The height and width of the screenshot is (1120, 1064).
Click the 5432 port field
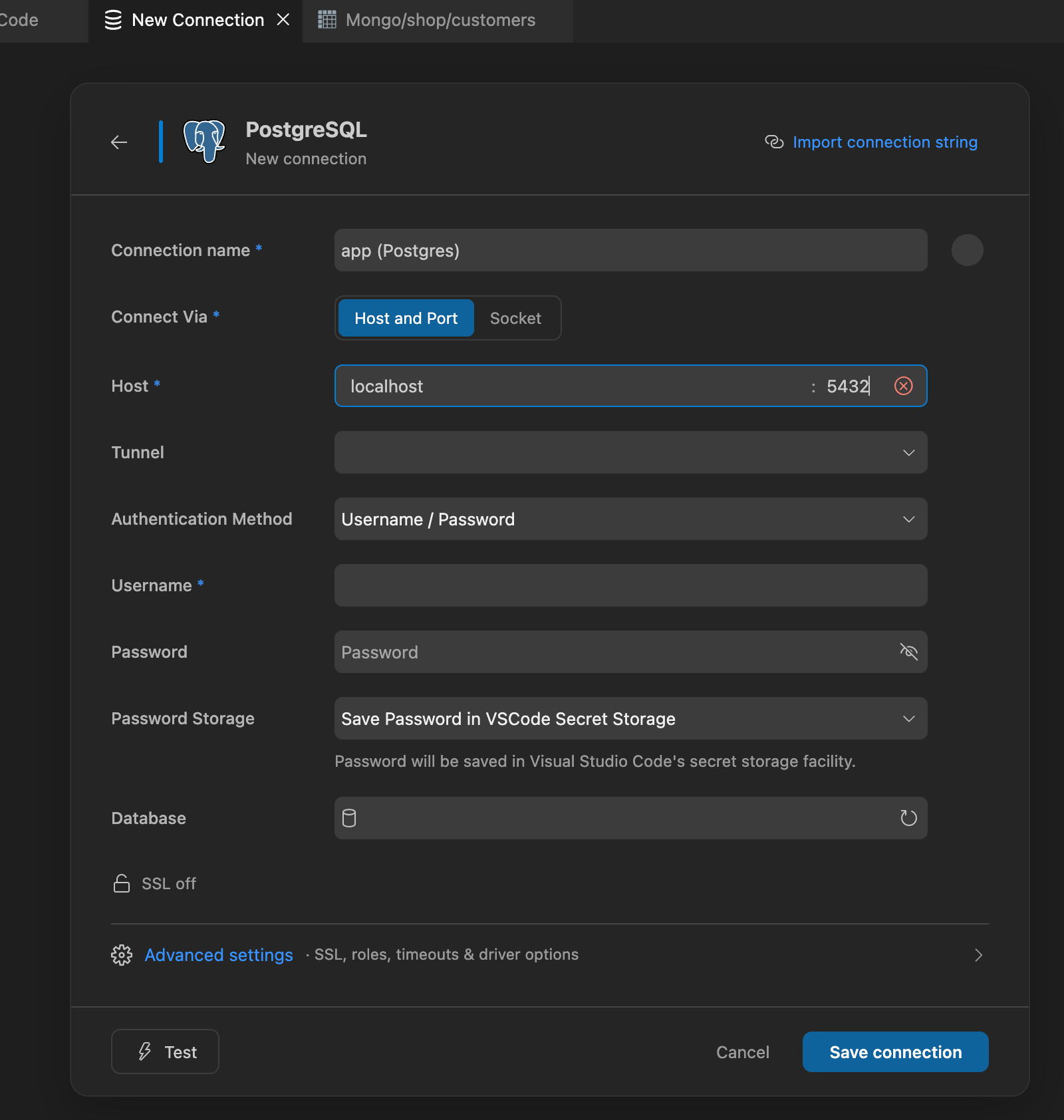[x=848, y=386]
